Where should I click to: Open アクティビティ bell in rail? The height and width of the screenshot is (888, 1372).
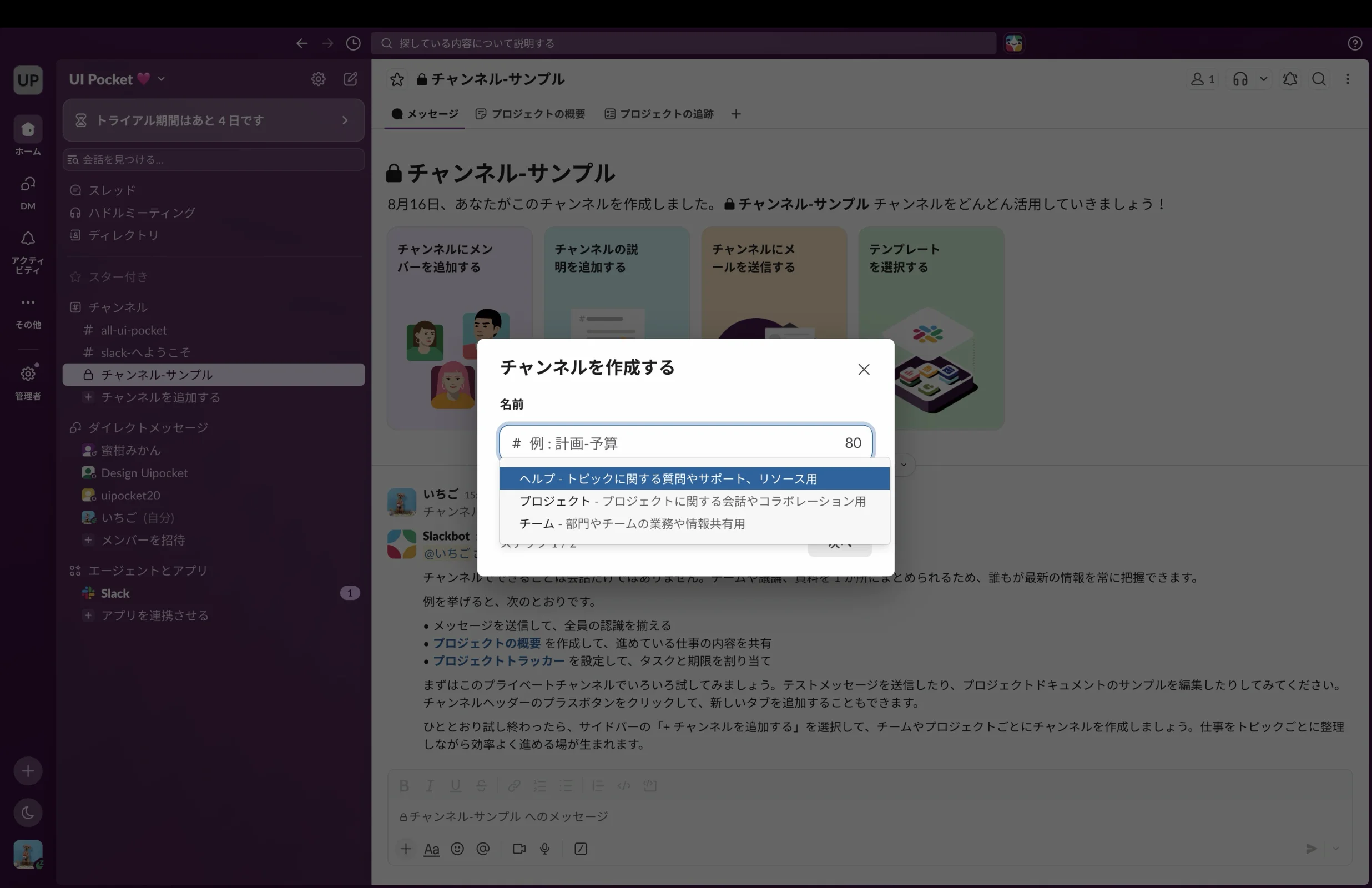click(x=28, y=251)
